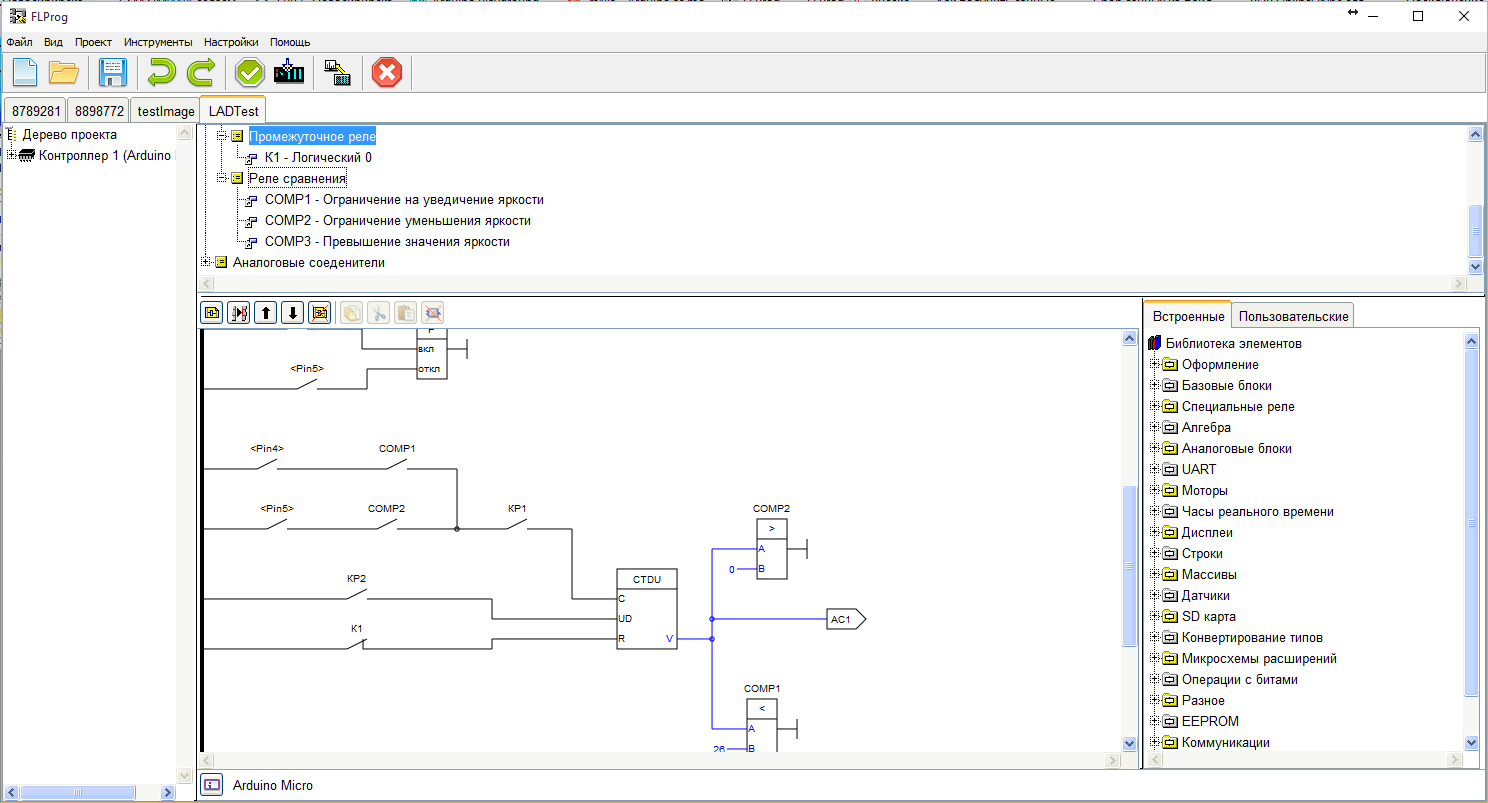Image resolution: width=1488 pixels, height=803 pixels.
Task: Click the red X cancel toolbar icon
Action: point(386,73)
